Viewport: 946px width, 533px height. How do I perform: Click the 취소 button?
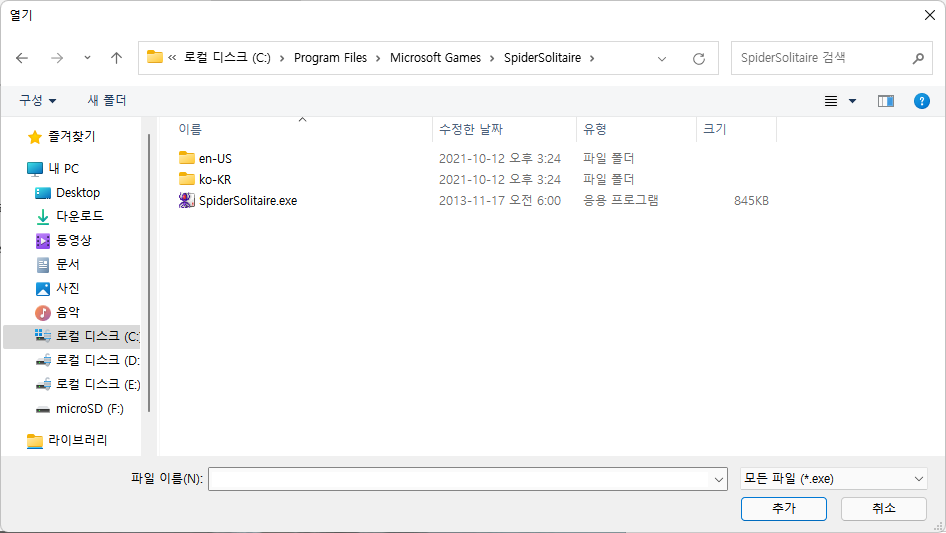[884, 508]
